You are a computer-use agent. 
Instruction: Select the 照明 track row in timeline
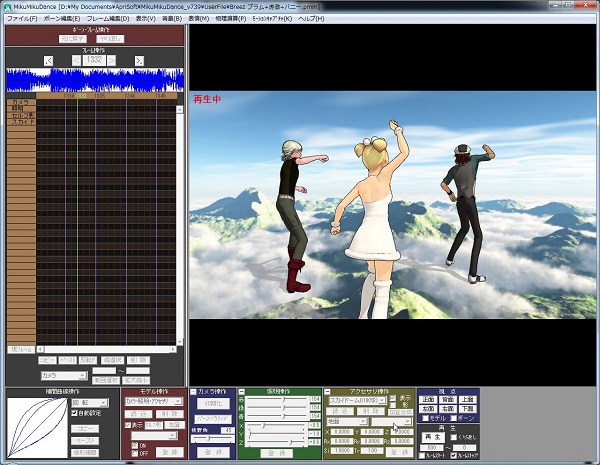pos(21,109)
